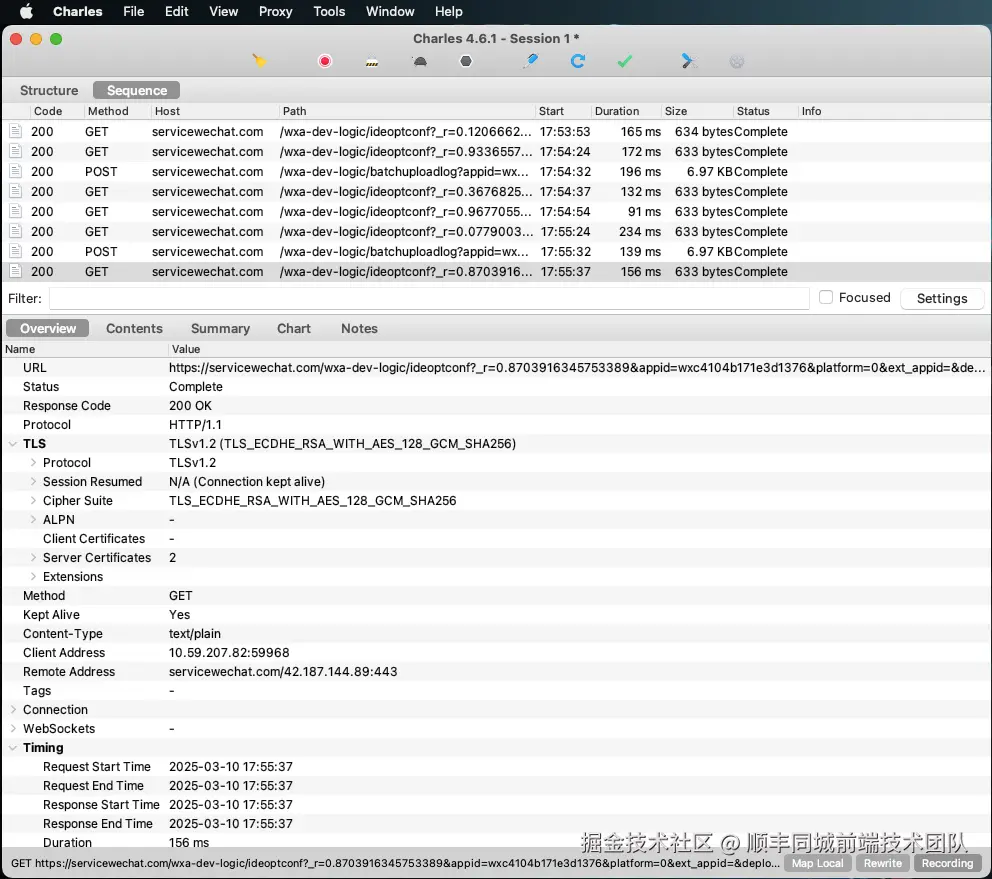
Task: Open the Tools menu
Action: tap(329, 11)
